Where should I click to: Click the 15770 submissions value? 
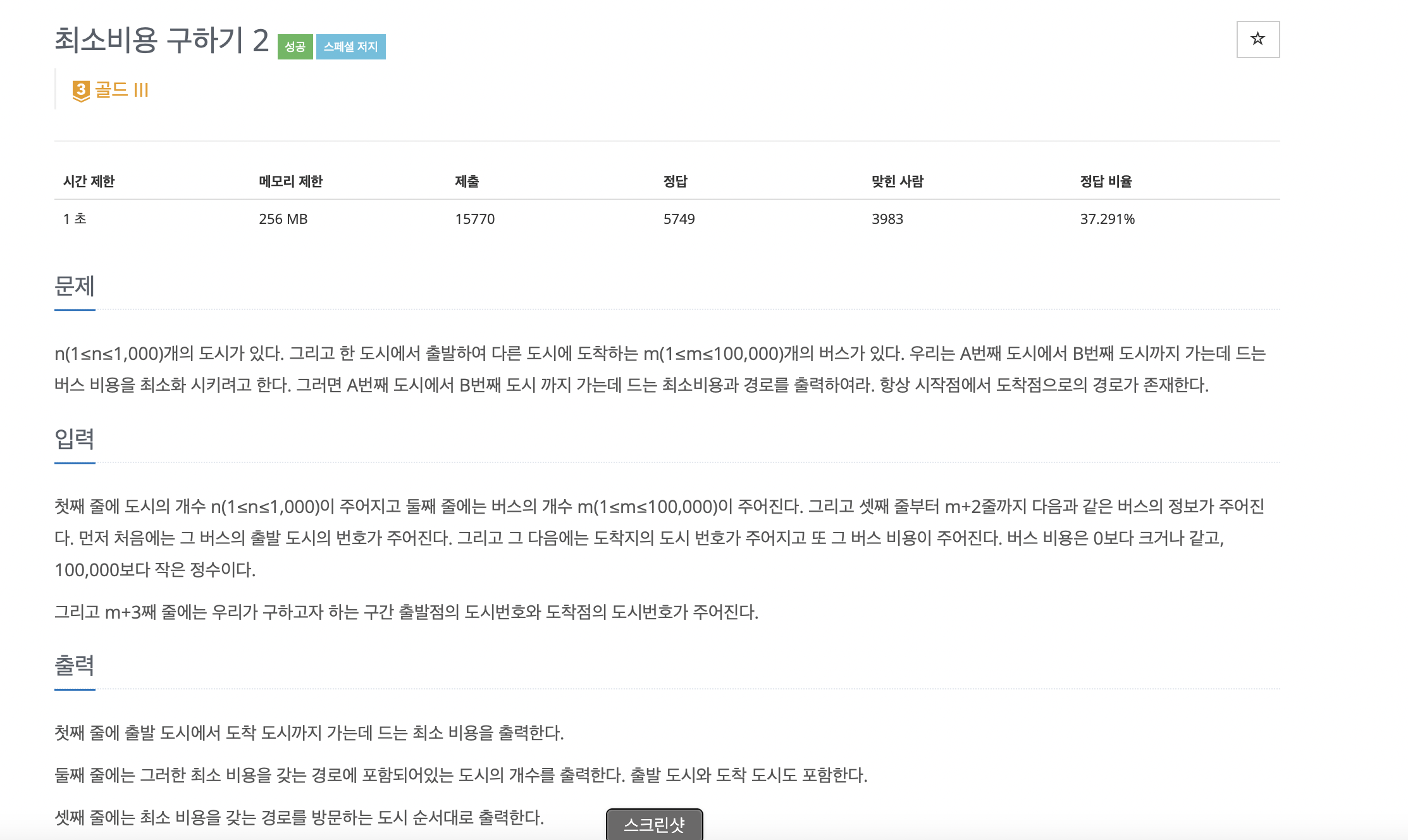474,219
